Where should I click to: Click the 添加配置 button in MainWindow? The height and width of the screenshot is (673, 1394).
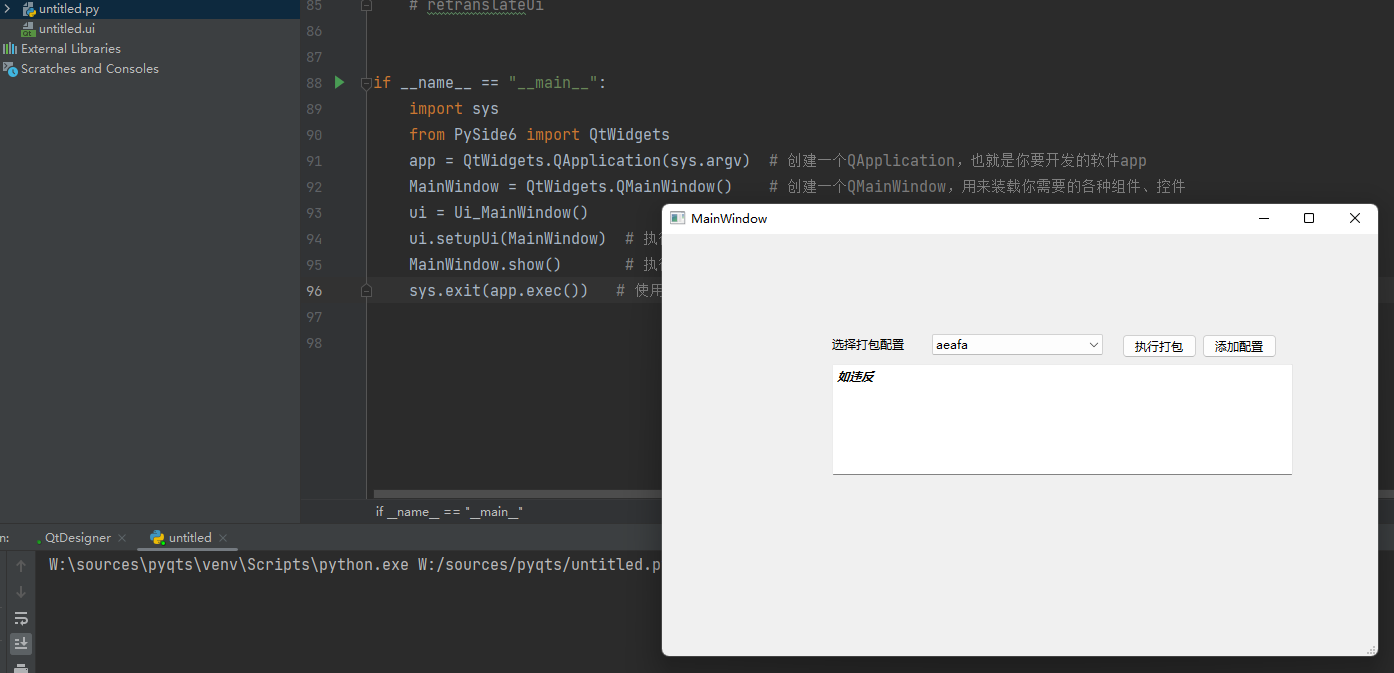pyautogui.click(x=1239, y=345)
